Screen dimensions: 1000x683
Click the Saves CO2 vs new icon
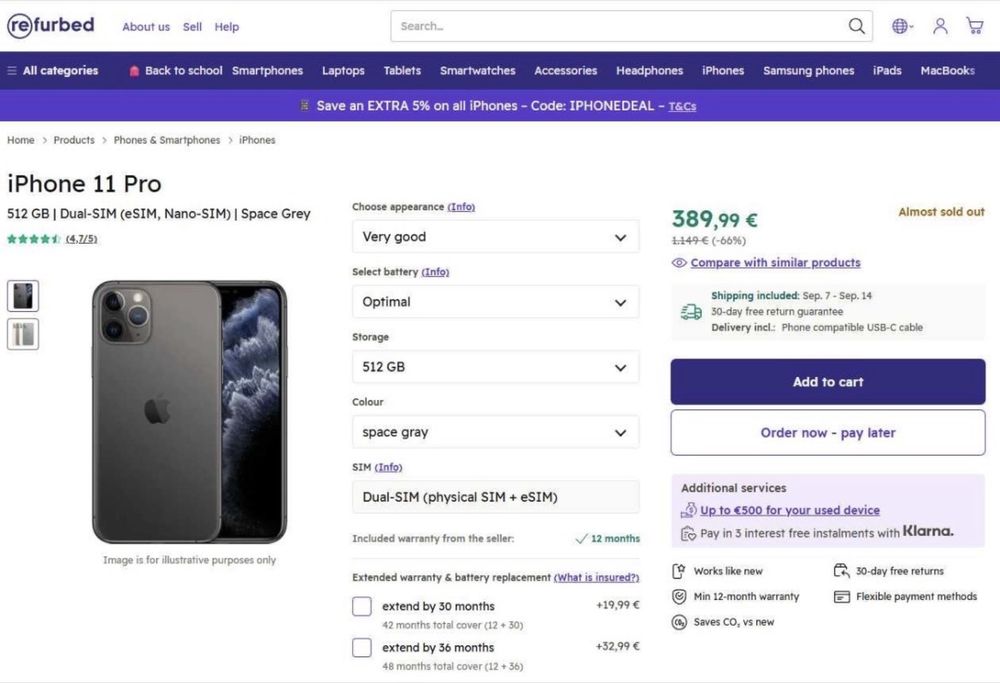tap(679, 622)
